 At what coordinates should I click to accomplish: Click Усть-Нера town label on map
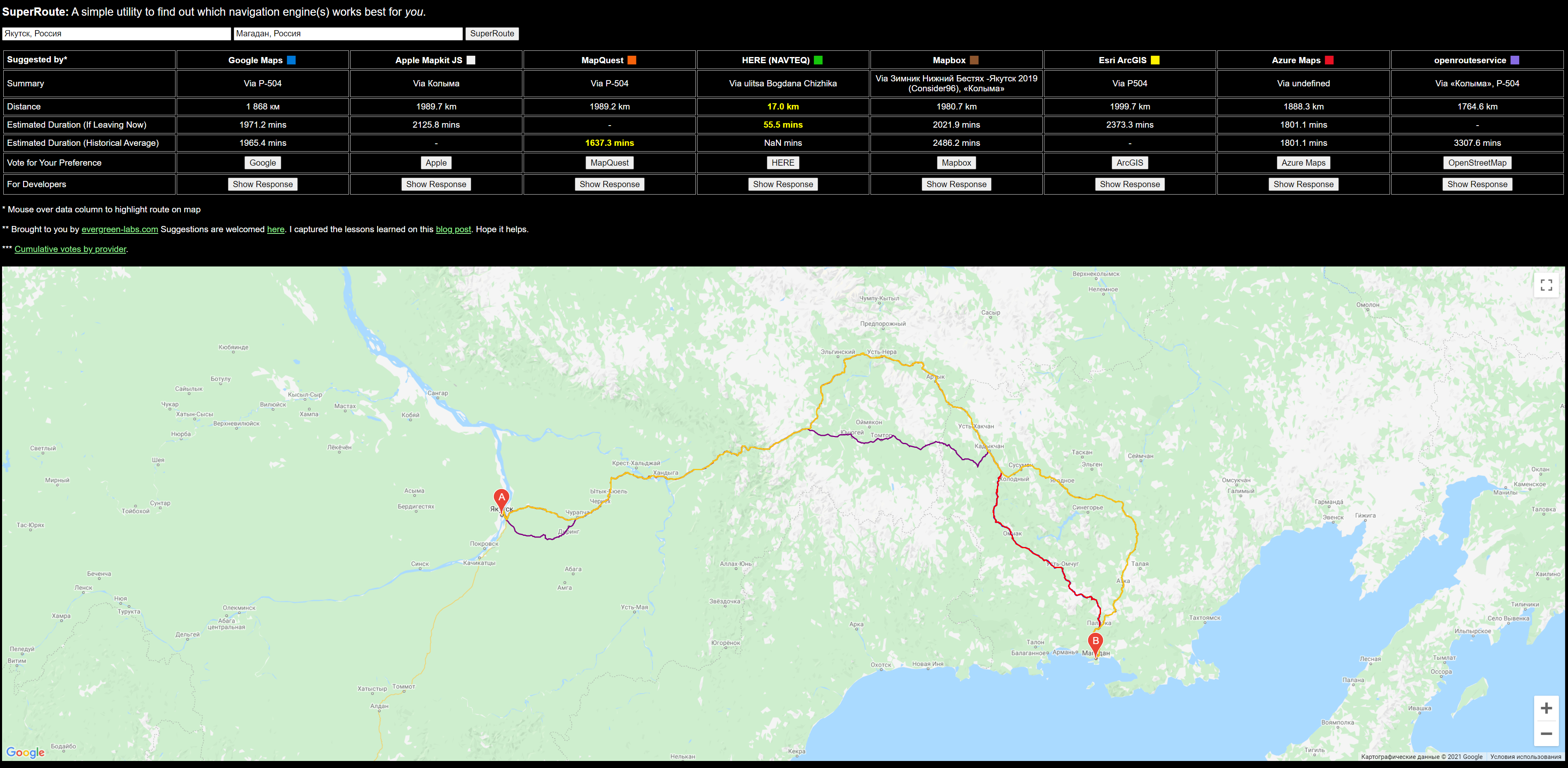881,352
